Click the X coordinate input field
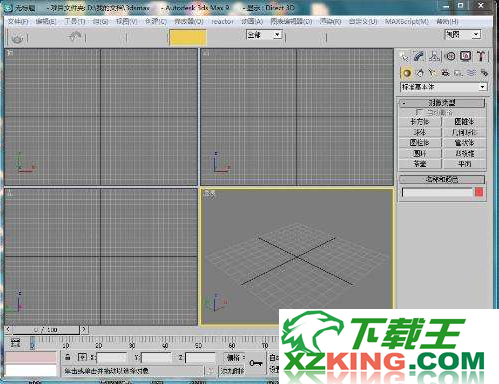 pos(111,358)
